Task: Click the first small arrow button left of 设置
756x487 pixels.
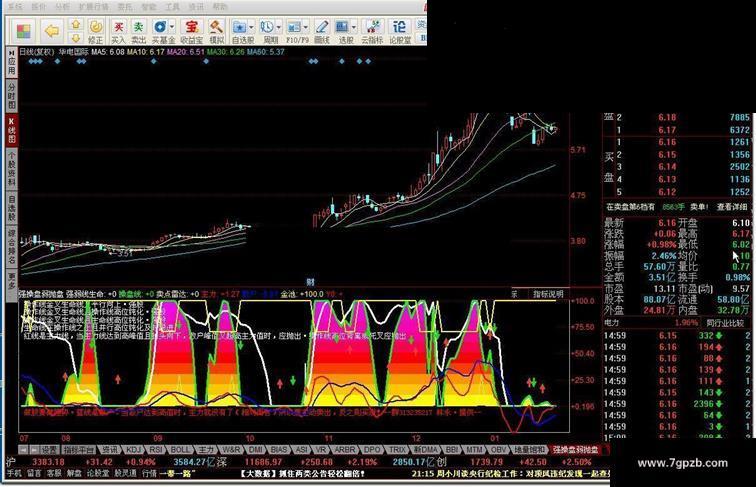Action: pyautogui.click(x=23, y=449)
